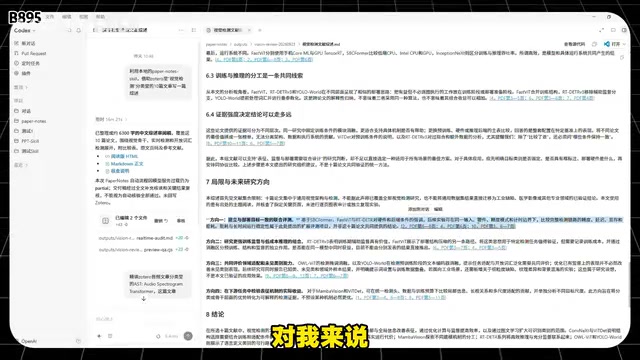Screen dimensions: 640x360
Task: Open the Codex dropdown at sidebar top
Action: (24, 31)
